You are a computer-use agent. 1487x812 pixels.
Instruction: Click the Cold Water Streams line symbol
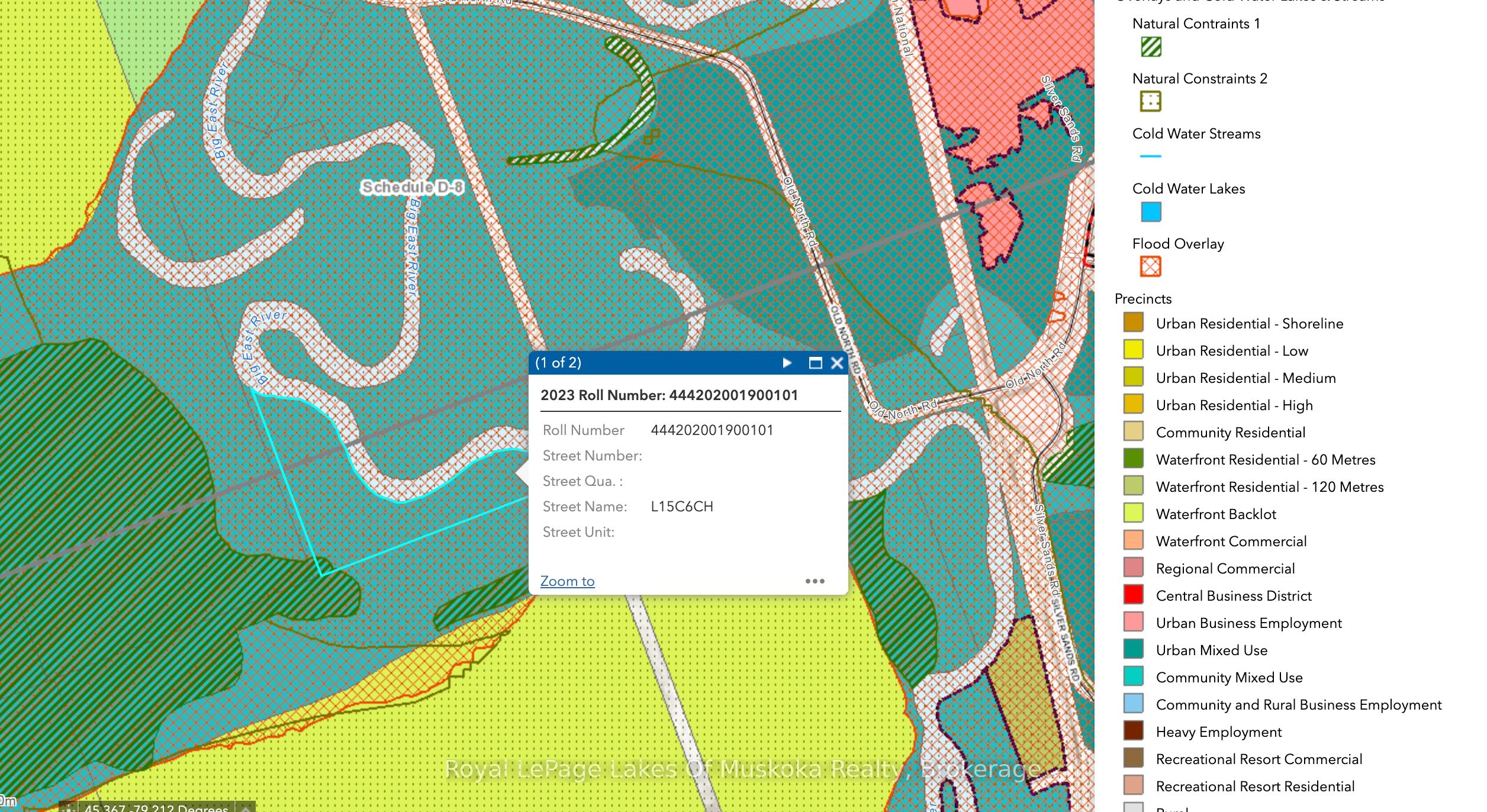(x=1150, y=156)
